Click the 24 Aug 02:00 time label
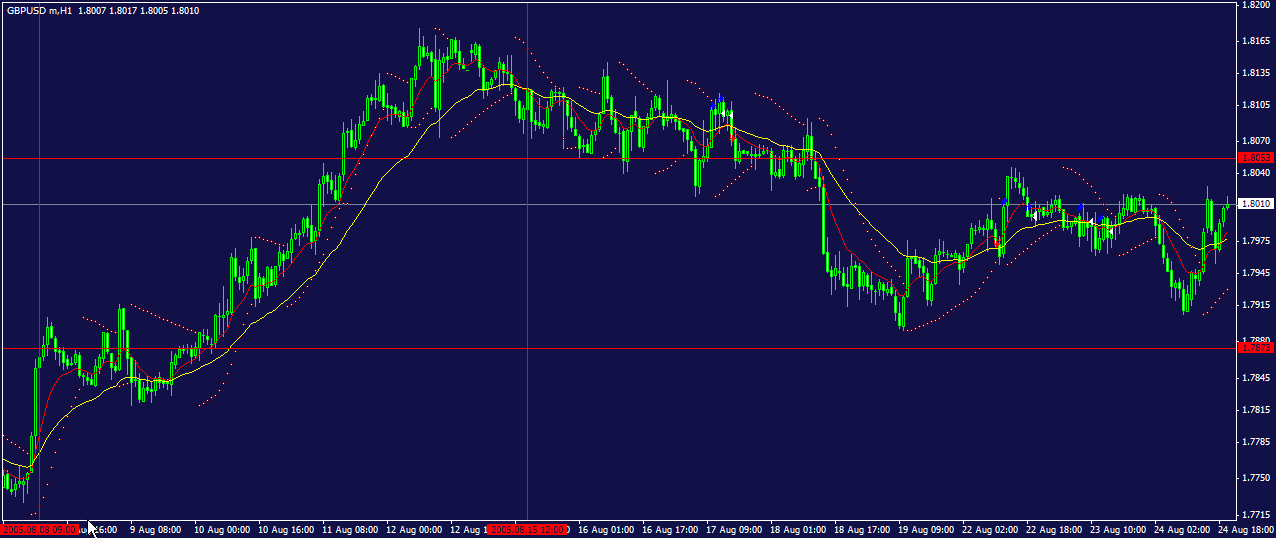 pos(1182,528)
